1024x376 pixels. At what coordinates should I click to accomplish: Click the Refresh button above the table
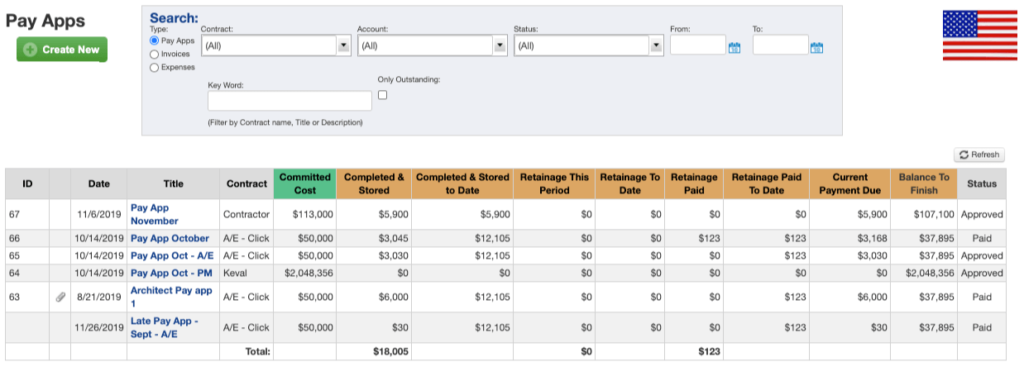979,155
